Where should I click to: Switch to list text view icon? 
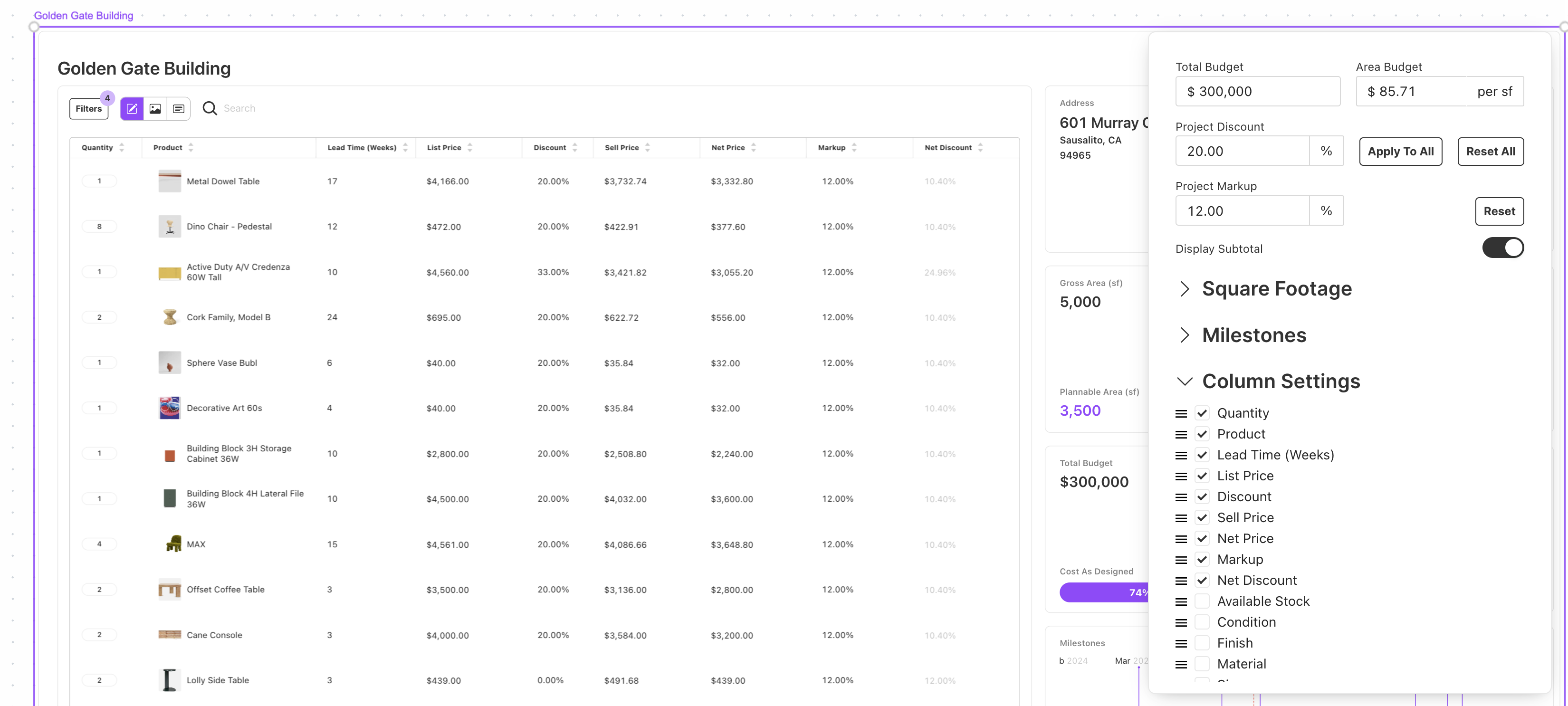pos(178,108)
